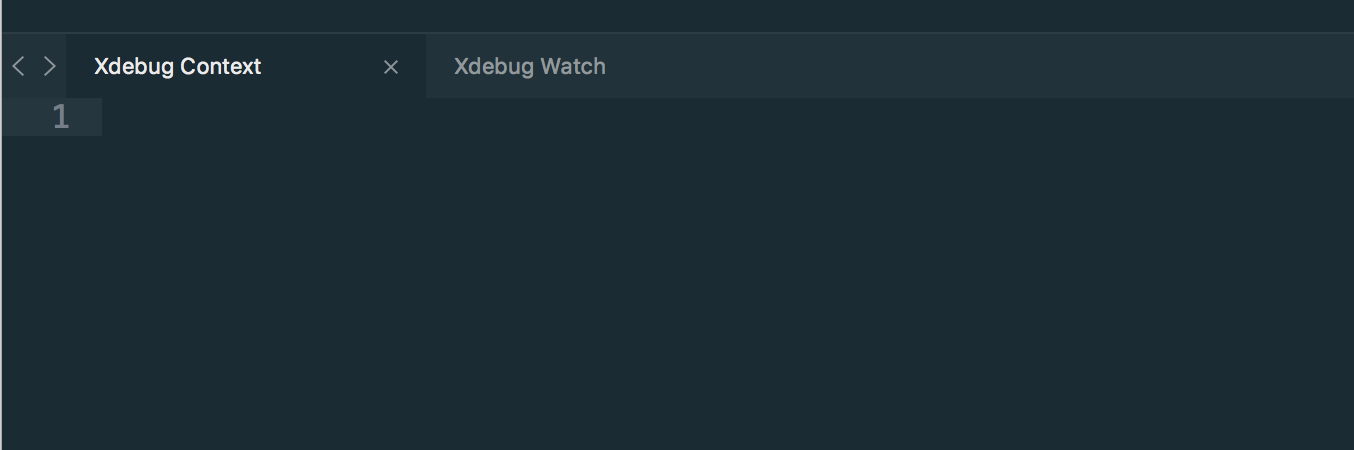Select the Xdebug Context tab
1354x450 pixels.
246,66
